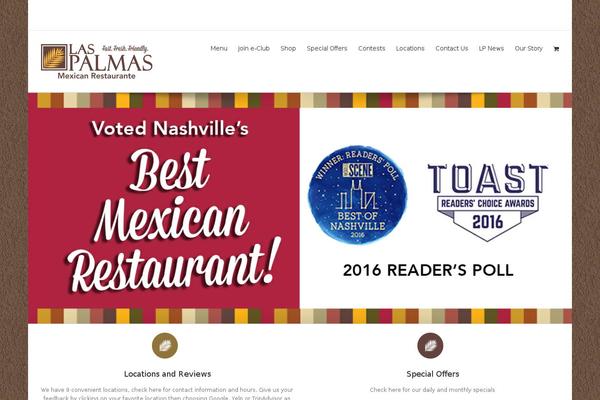This screenshot has height=400, width=600.
Task: Click the Best of Nashville badge
Action: 358,194
